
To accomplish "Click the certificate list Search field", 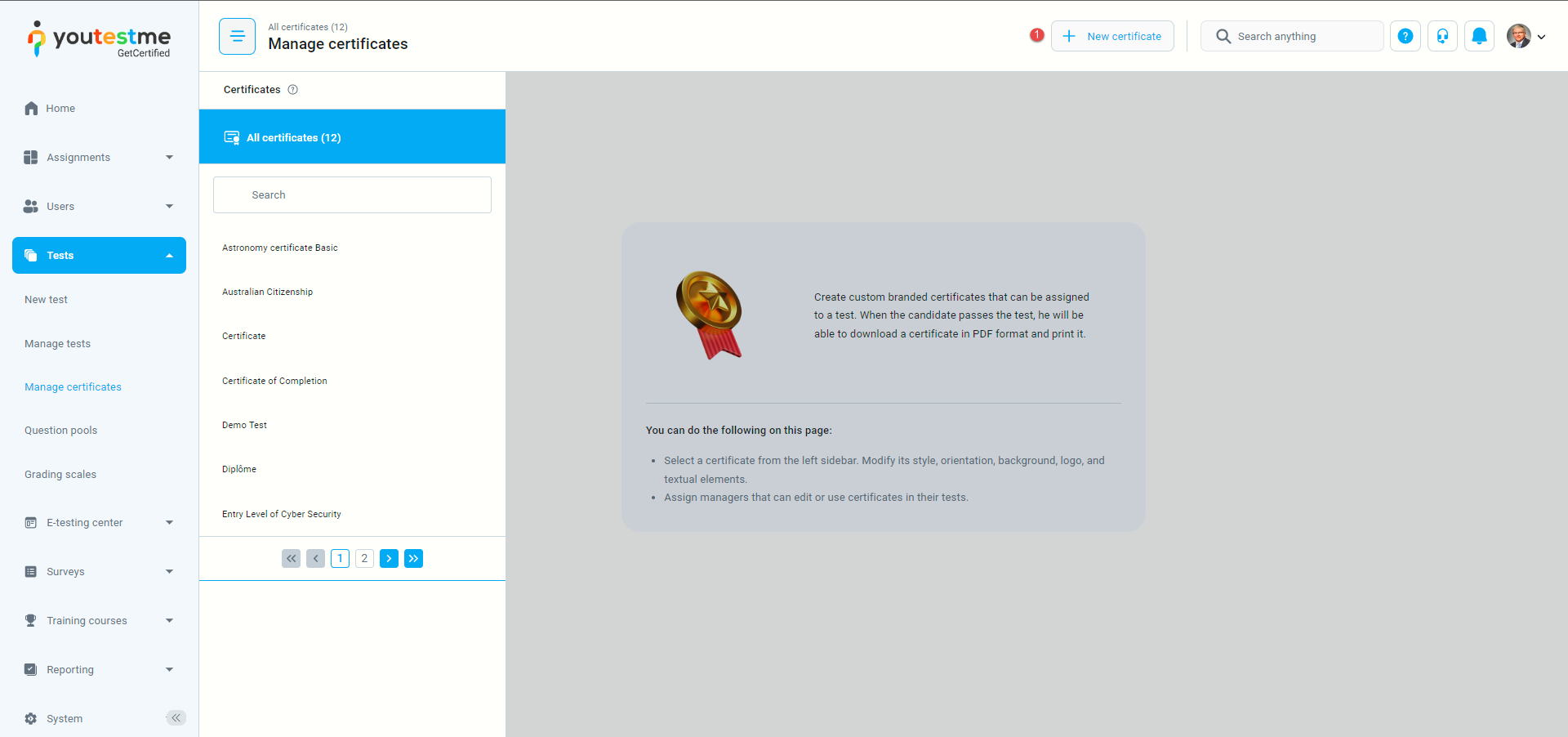I will (352, 195).
